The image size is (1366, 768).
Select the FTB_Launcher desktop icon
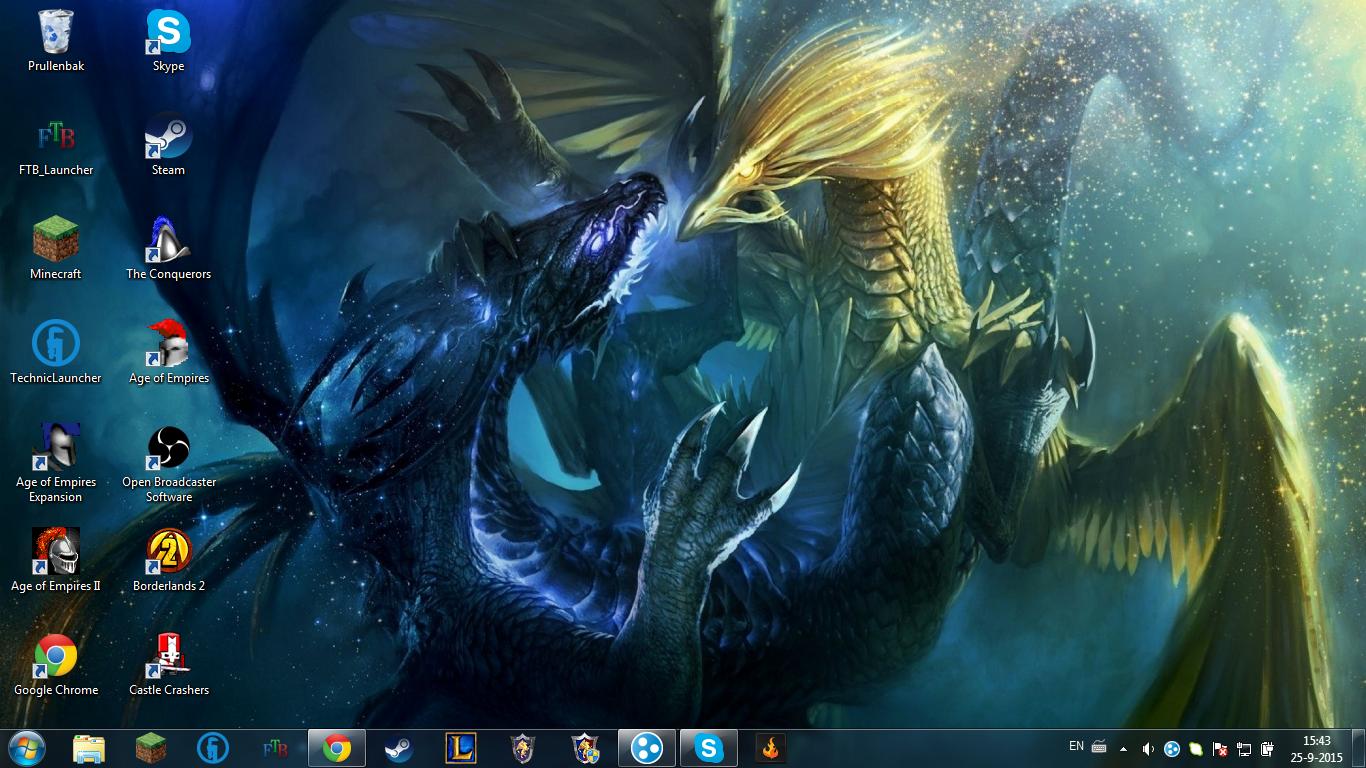56,145
